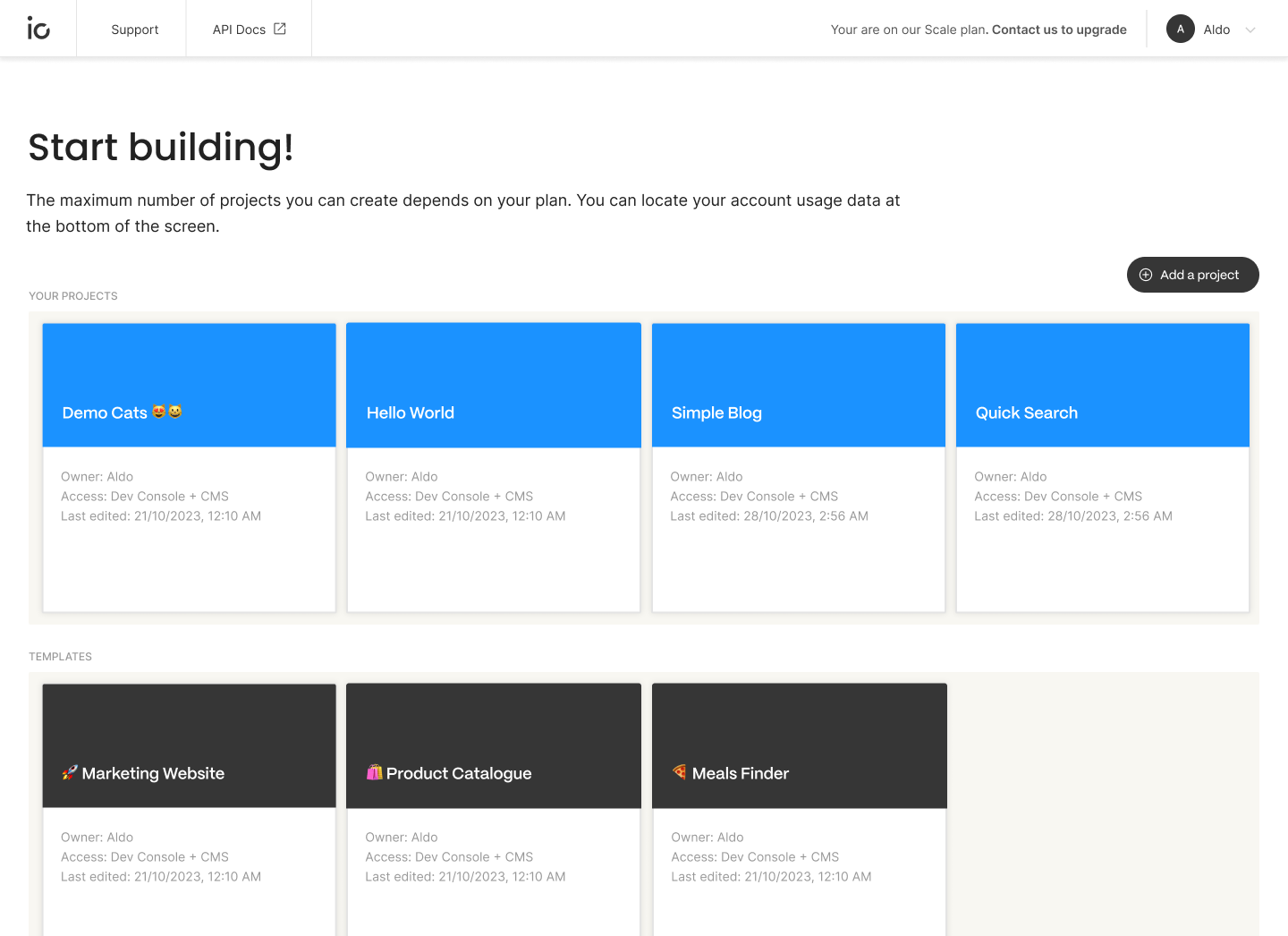The image size is (1288, 936).
Task: Click the rocket icon on Marketing Website
Action: [70, 772]
